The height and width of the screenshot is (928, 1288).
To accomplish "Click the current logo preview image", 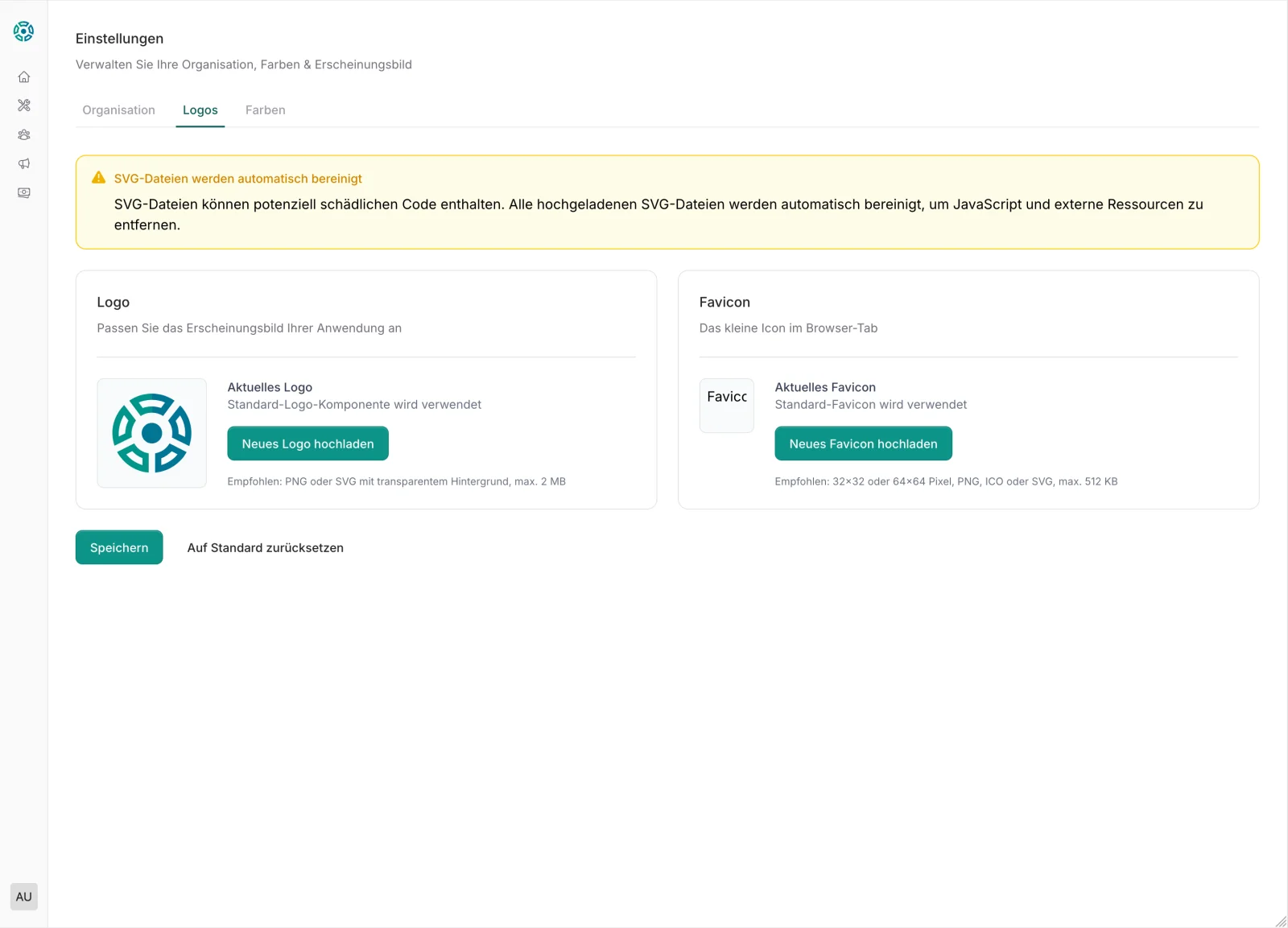I will coord(152,433).
